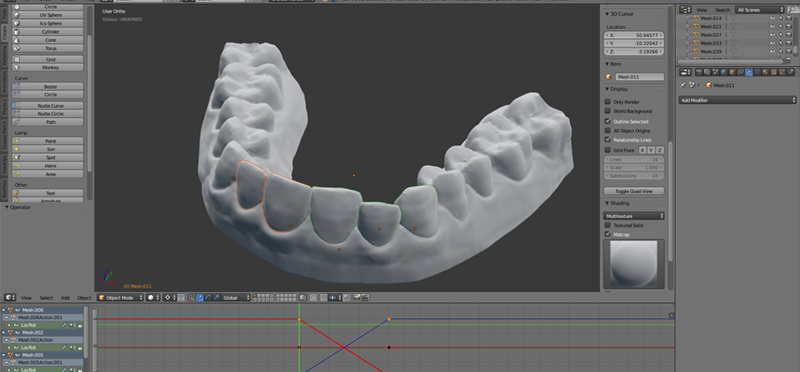The image size is (800, 372).
Task: Click the 3D Cursor X location field
Action: [x=634, y=35]
